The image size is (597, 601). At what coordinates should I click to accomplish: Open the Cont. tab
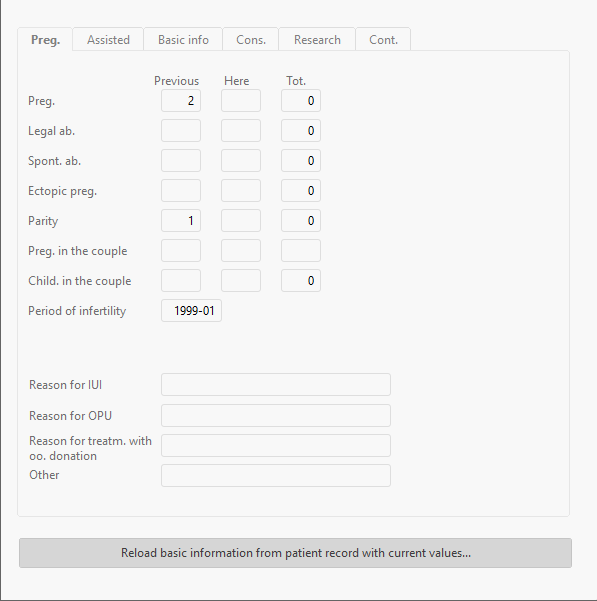(383, 39)
